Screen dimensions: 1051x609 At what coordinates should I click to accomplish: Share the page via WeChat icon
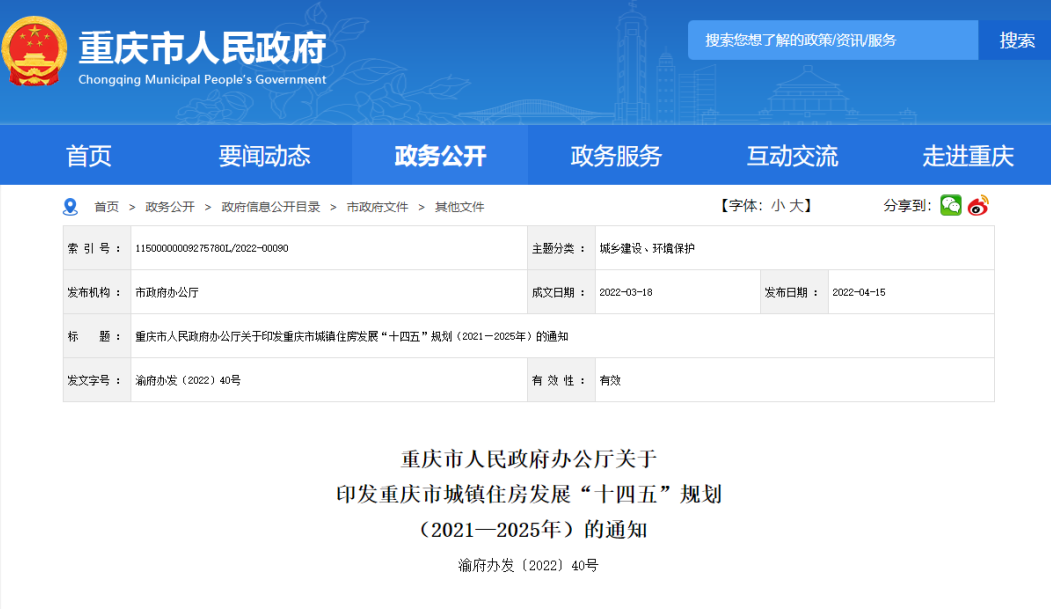coord(950,205)
